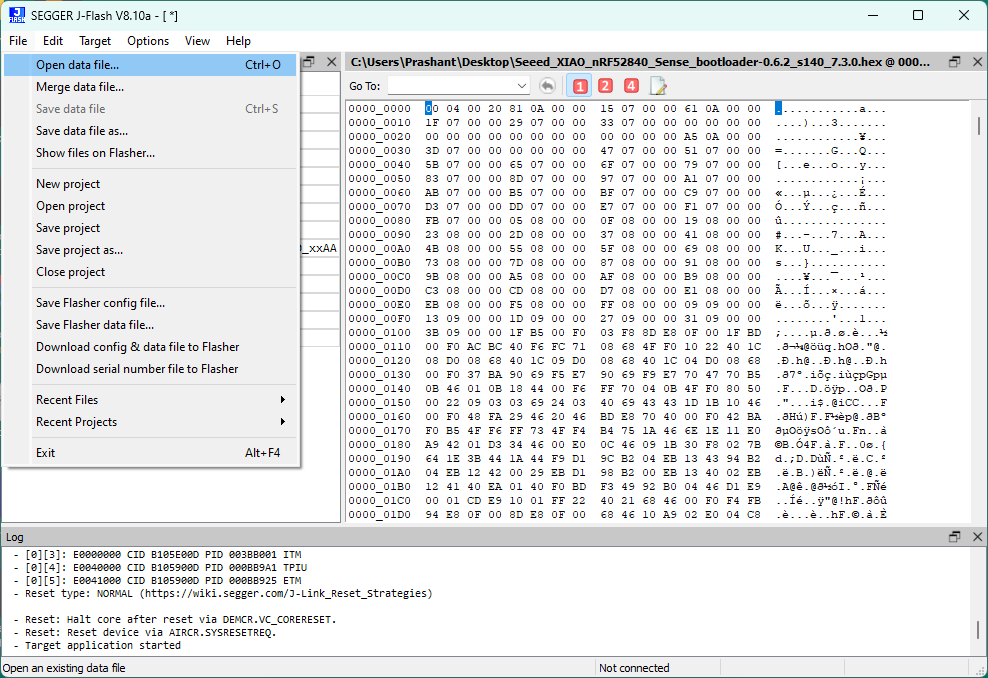Viewport: 988px width, 678px height.
Task: Close the hex data file panel
Action: [977, 62]
